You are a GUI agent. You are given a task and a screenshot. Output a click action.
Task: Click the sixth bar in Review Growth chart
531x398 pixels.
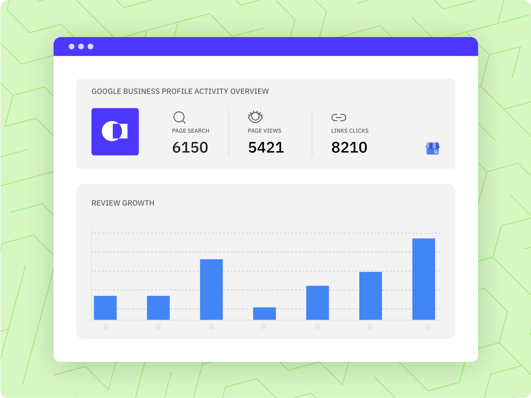(x=370, y=296)
